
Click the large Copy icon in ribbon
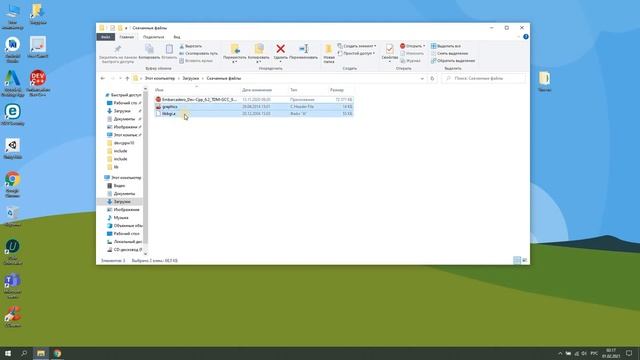(x=149, y=49)
